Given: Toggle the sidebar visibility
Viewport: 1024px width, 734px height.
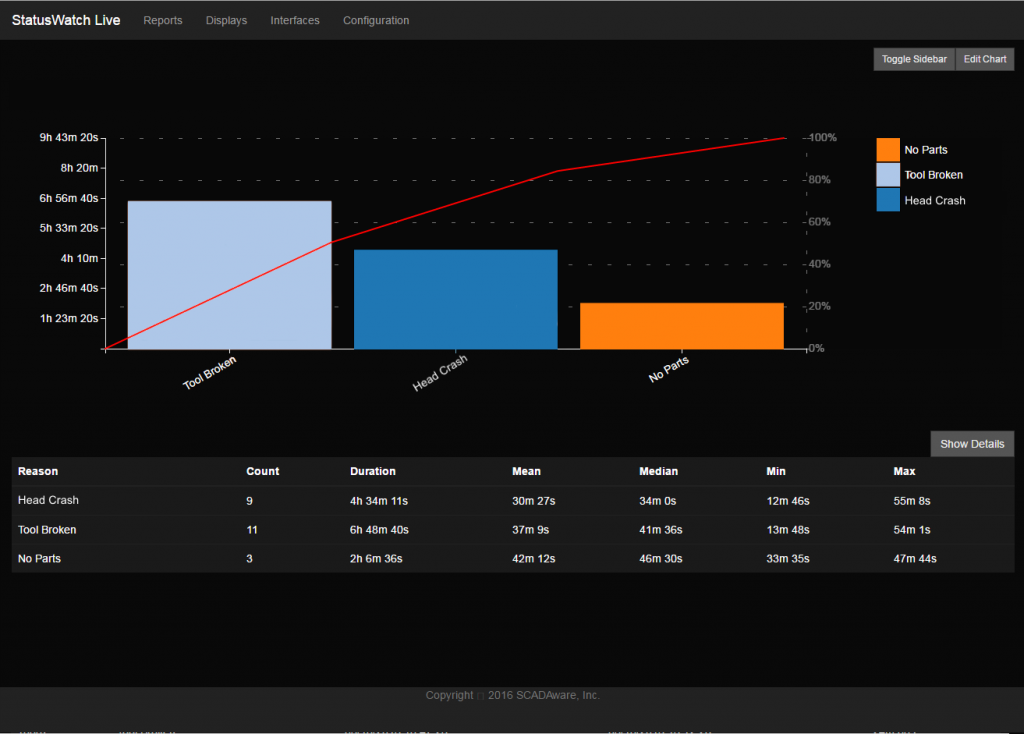Looking at the screenshot, I should coord(913,59).
